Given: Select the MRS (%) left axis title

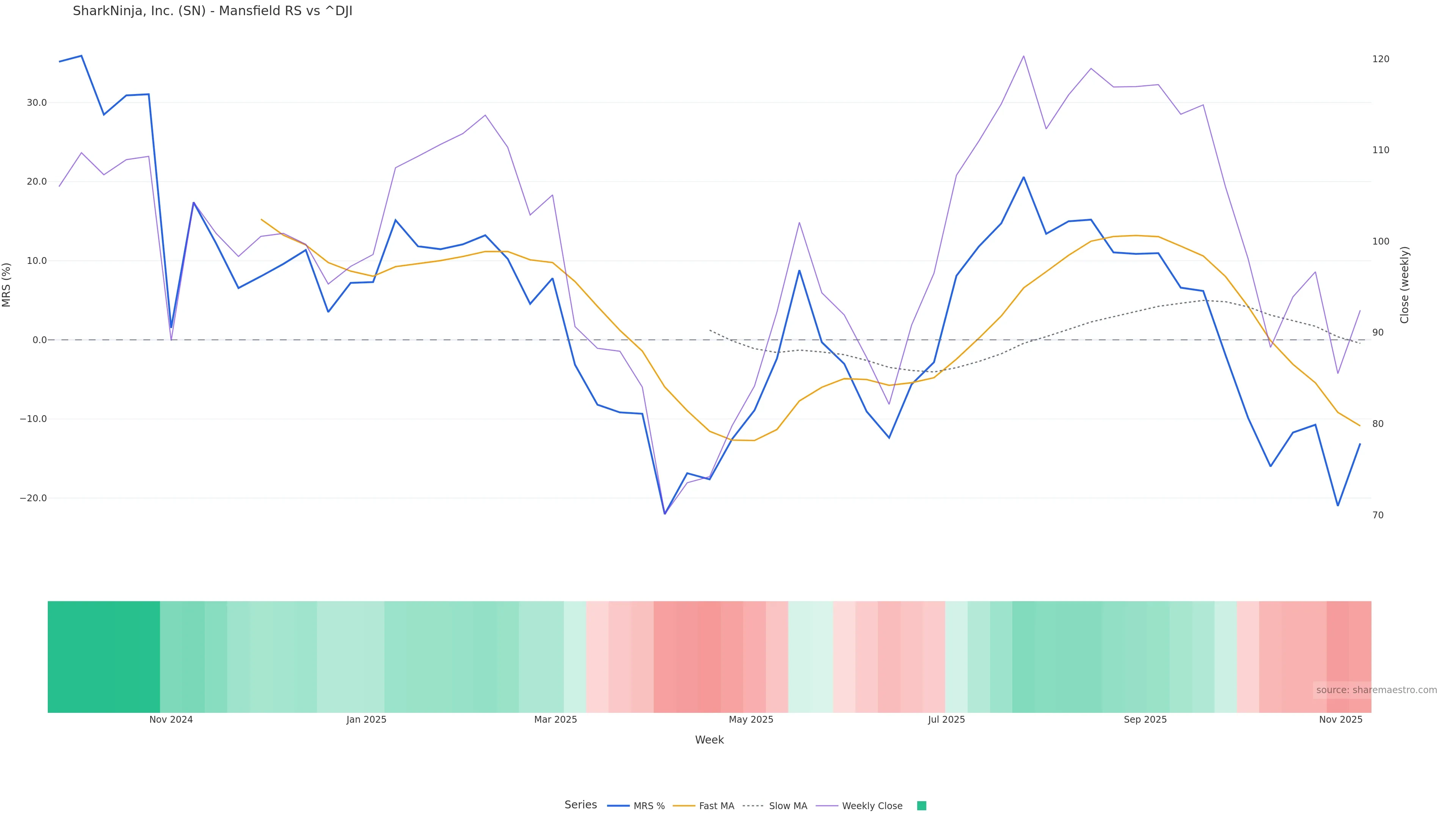Looking at the screenshot, I should pyautogui.click(x=7, y=285).
